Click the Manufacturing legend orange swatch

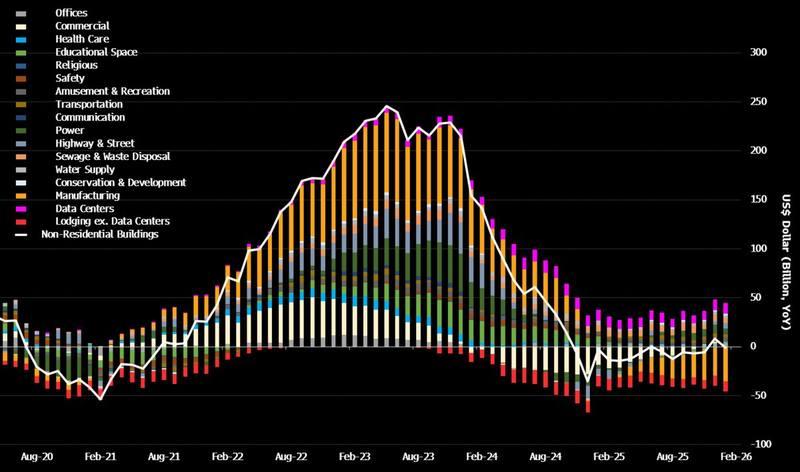[x=21, y=196]
